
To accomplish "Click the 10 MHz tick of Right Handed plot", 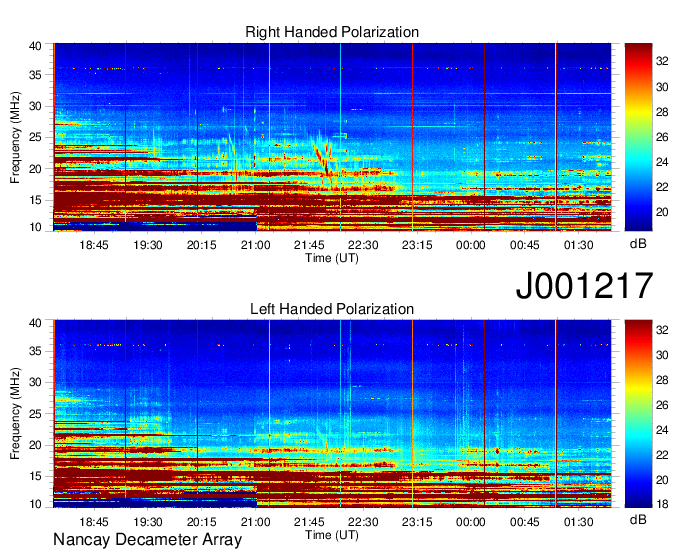I will point(35,227).
